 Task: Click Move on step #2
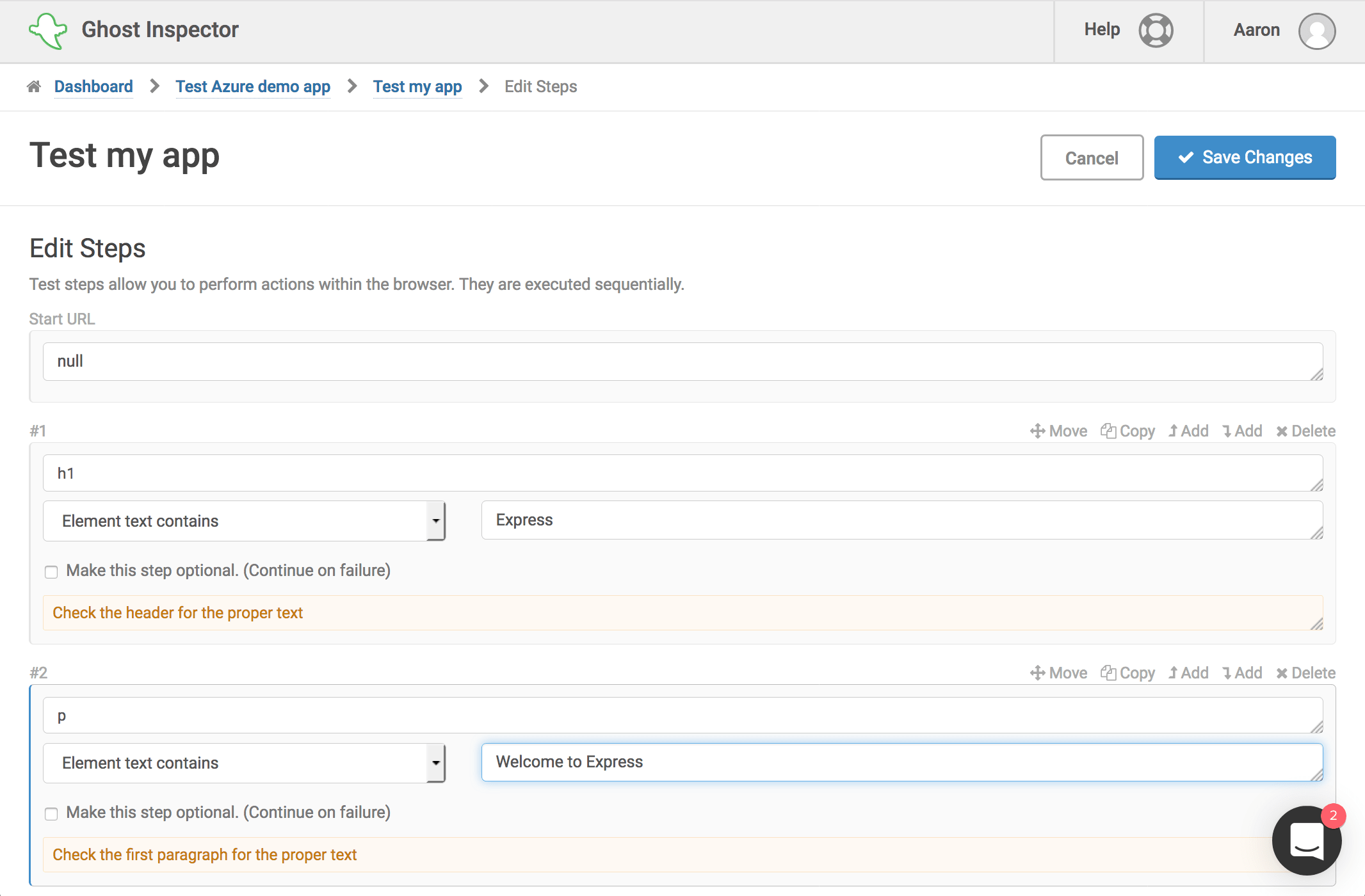coord(1058,673)
